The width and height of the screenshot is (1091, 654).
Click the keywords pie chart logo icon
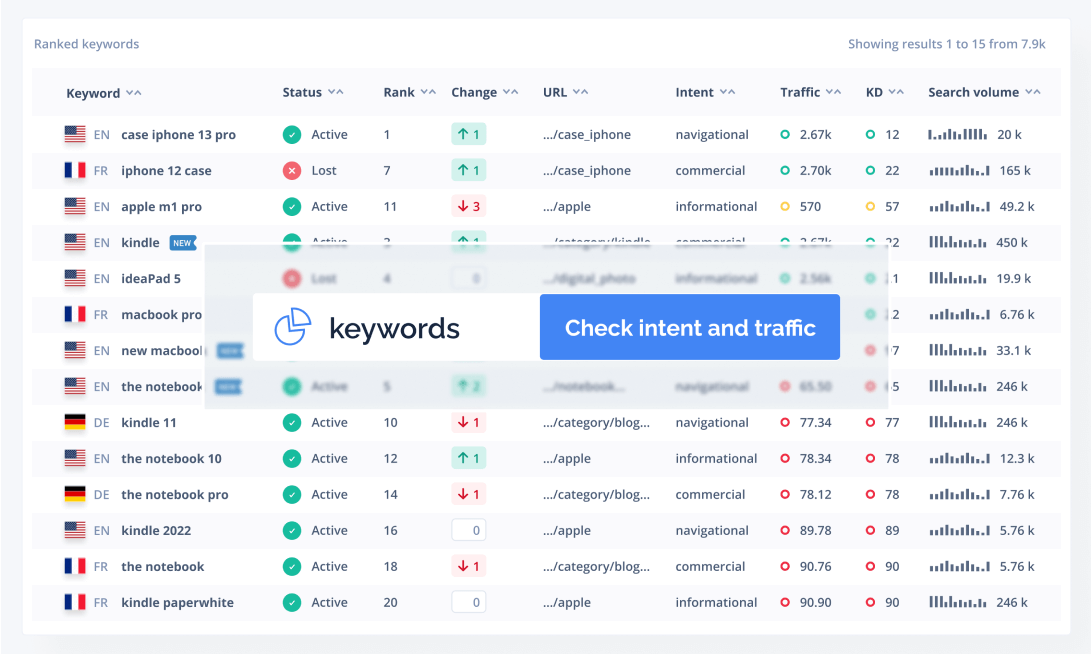click(291, 327)
